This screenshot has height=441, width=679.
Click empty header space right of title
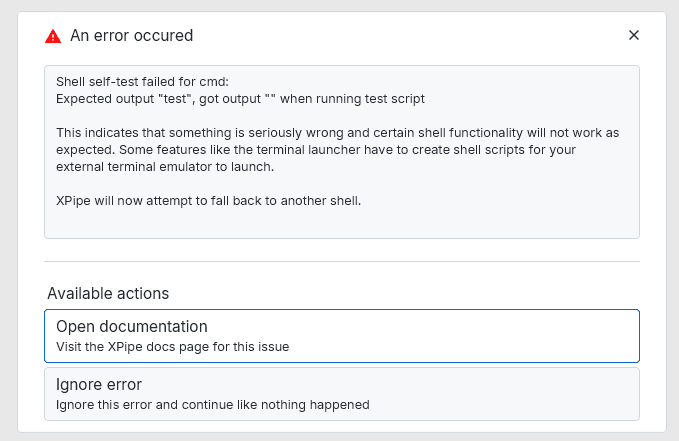click(x=400, y=36)
